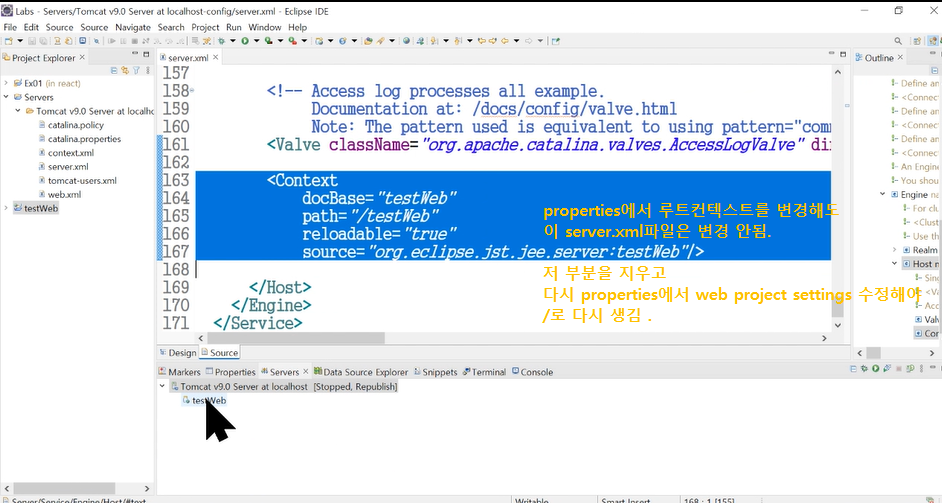
Task: Click the Filter funnel icon in Project Explorer
Action: point(136,70)
